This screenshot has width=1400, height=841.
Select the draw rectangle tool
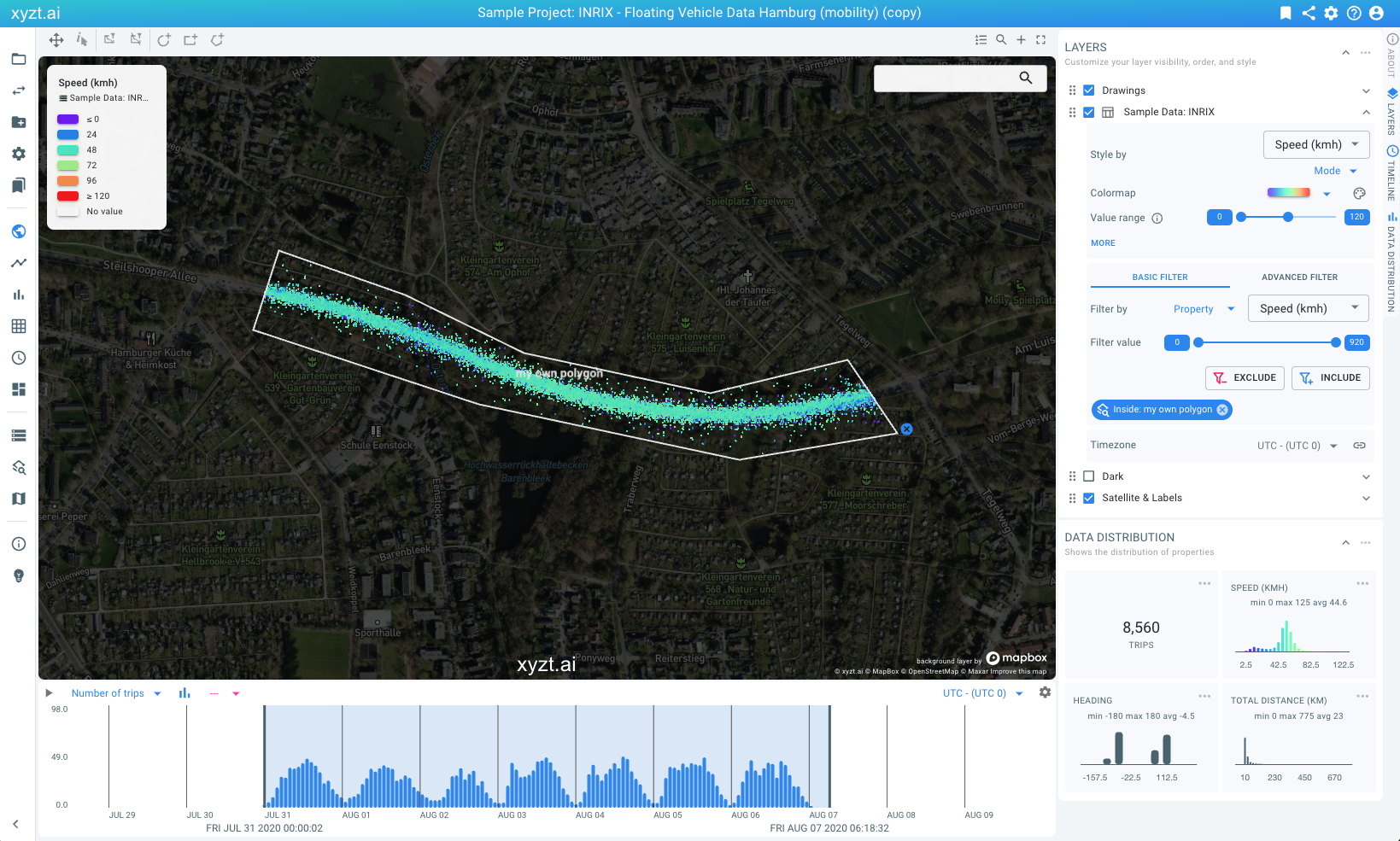(x=190, y=40)
